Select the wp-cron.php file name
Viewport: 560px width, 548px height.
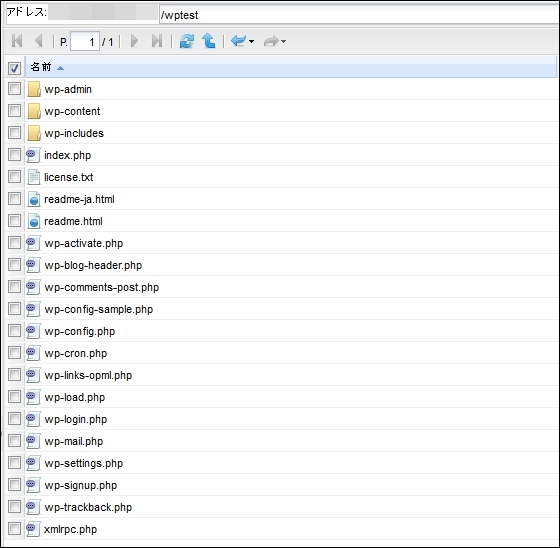click(x=76, y=353)
